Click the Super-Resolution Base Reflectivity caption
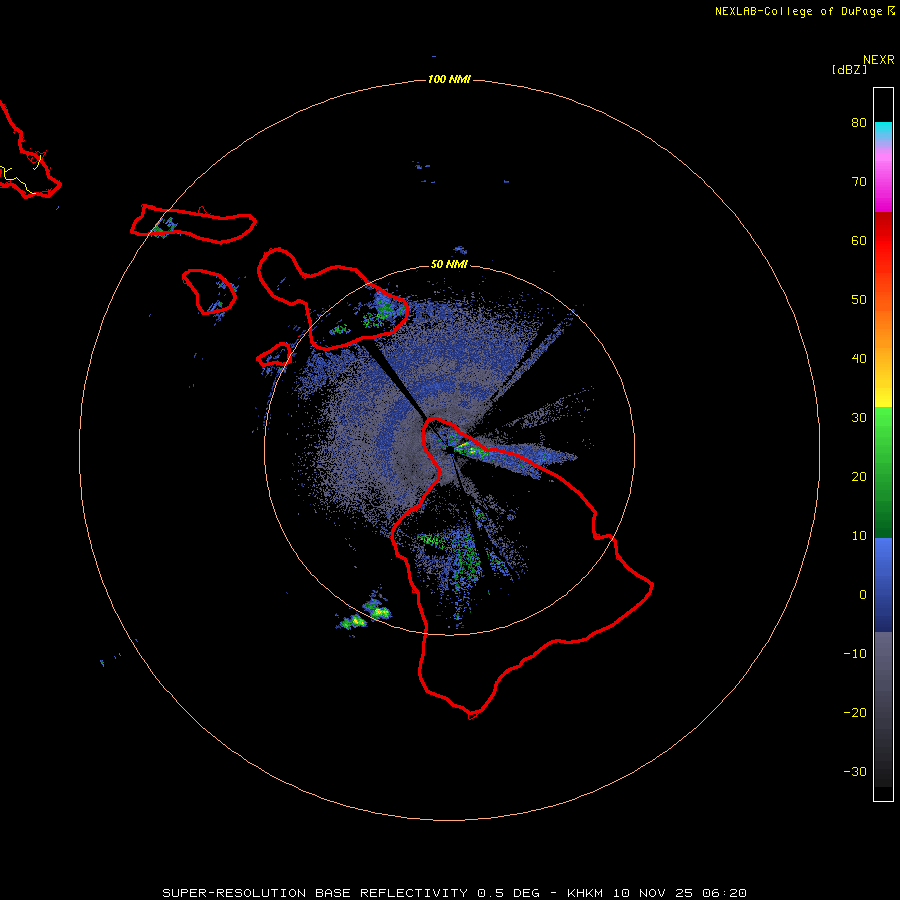The height and width of the screenshot is (900, 900). point(455,893)
